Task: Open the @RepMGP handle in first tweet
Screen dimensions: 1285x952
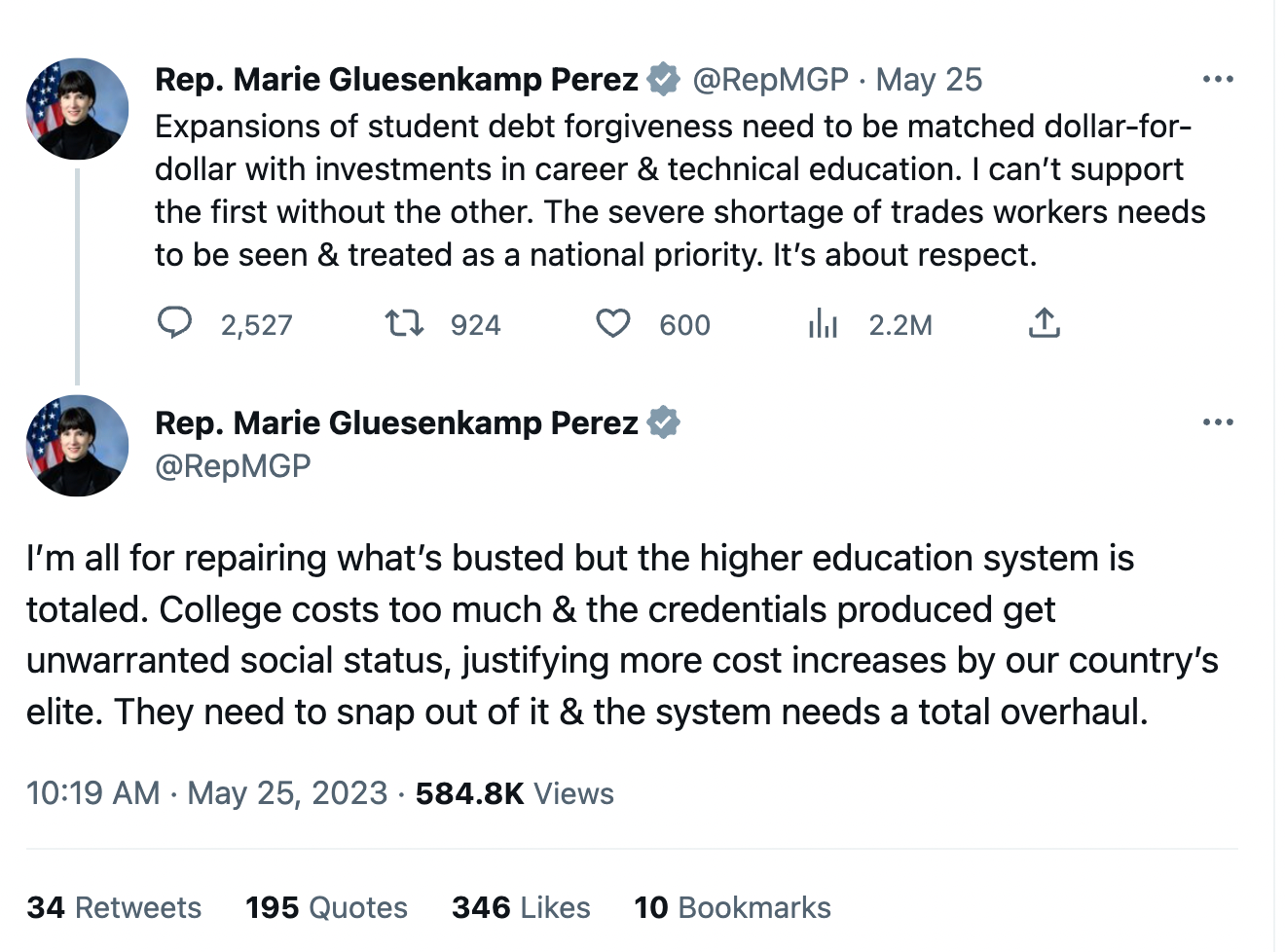Action: (770, 79)
